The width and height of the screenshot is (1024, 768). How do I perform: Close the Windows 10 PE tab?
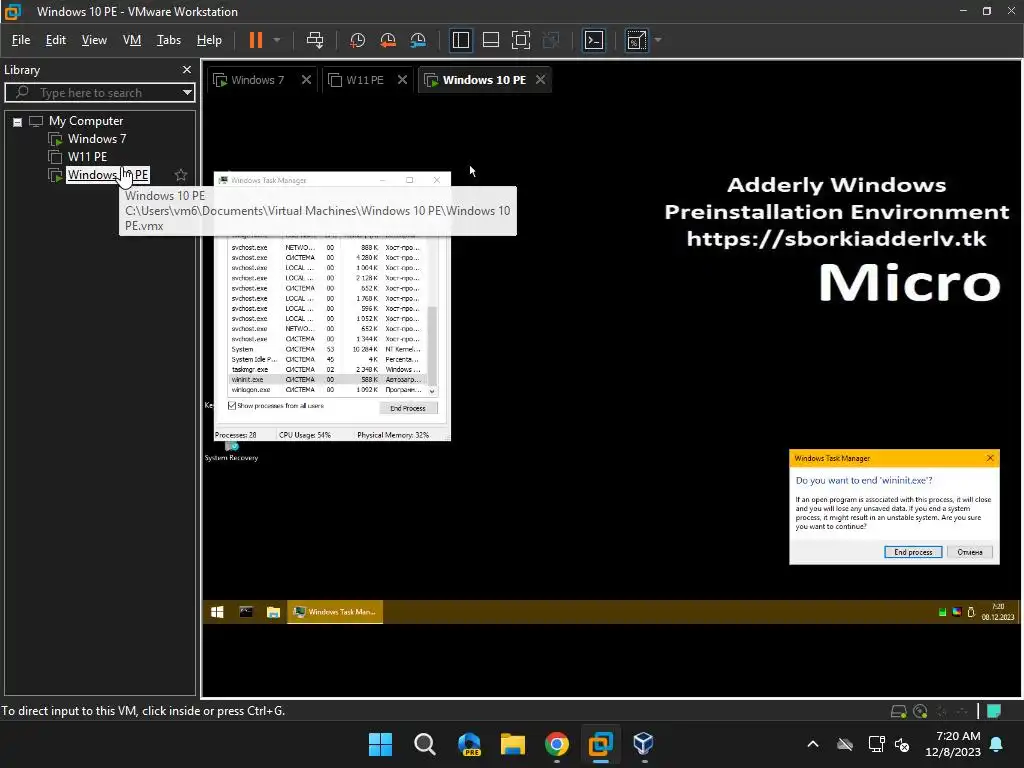(540, 80)
